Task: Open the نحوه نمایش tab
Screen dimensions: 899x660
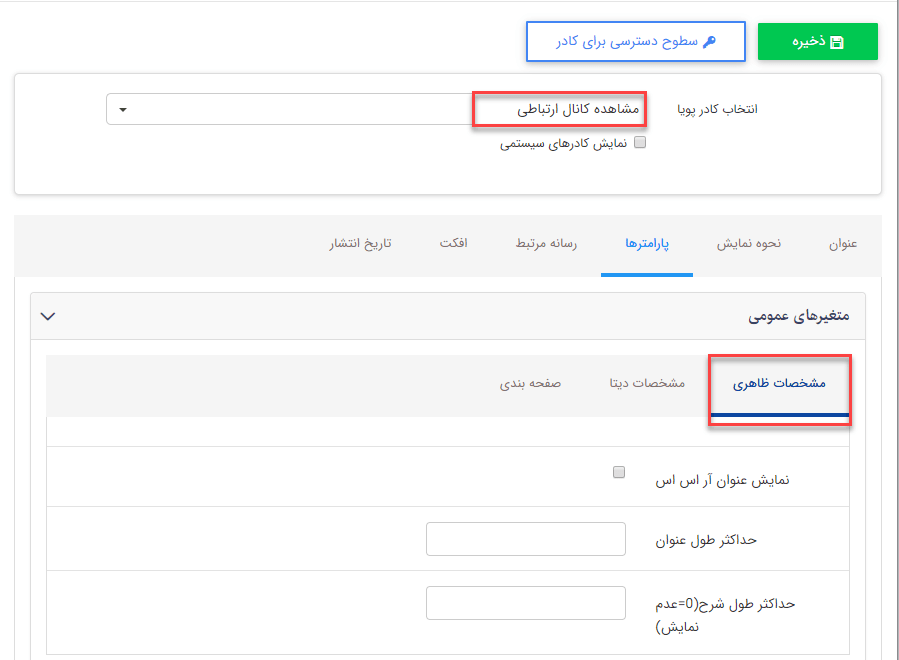Action: point(748,243)
